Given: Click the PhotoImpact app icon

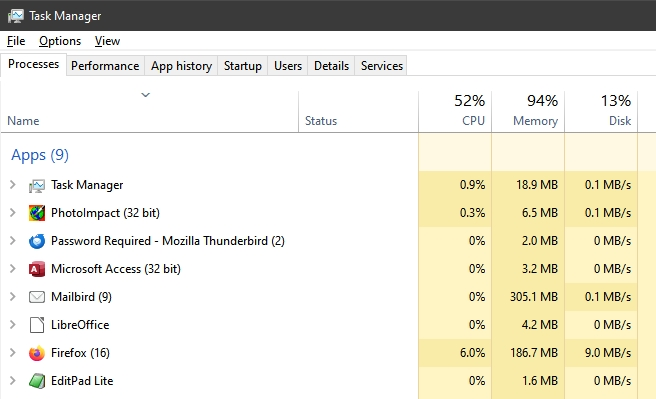Looking at the screenshot, I should click(37, 213).
